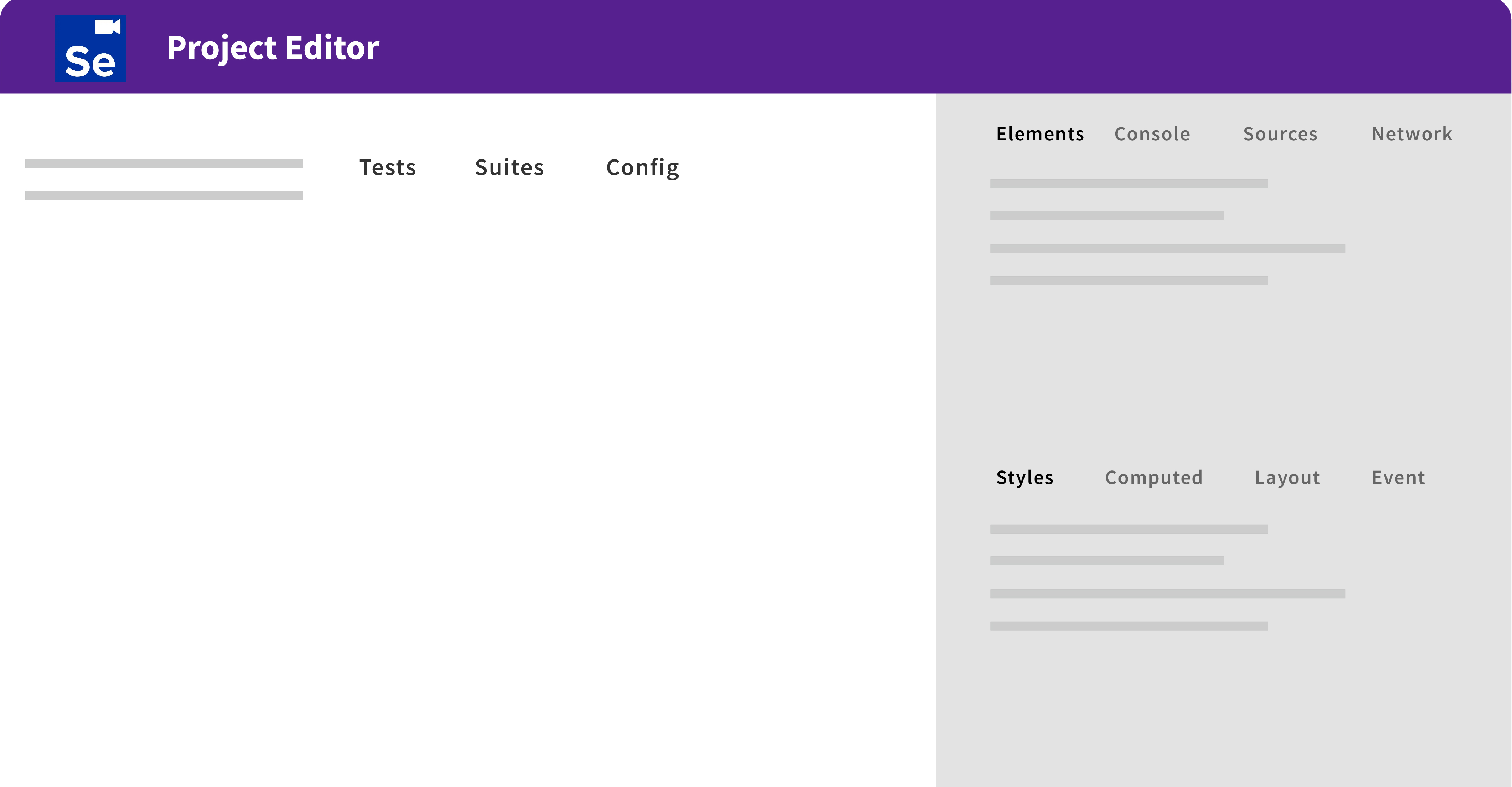Click the Project Editor title
This screenshot has height=787, width=1512.
(x=273, y=48)
